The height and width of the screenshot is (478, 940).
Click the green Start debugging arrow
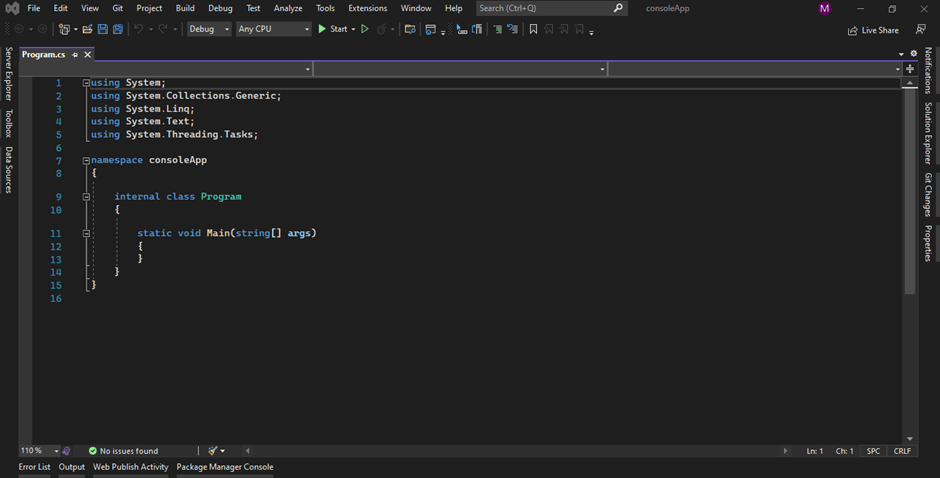tap(322, 29)
